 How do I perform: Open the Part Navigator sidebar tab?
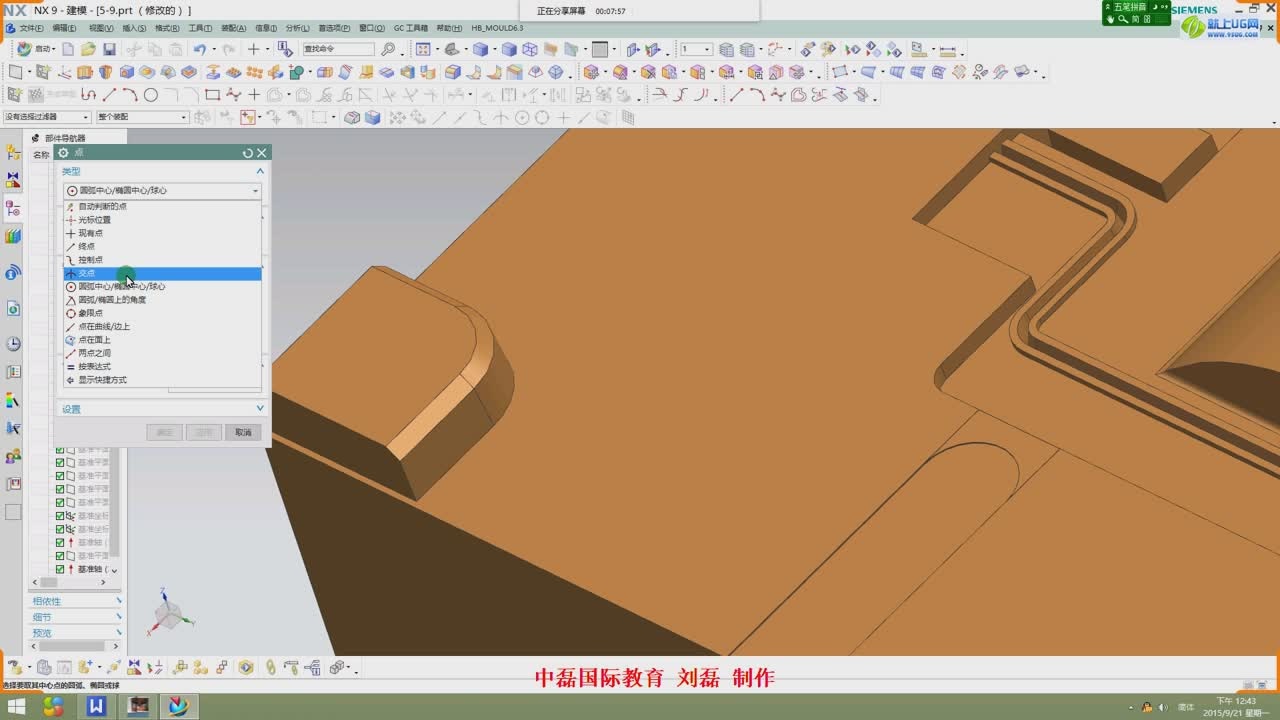[13, 208]
